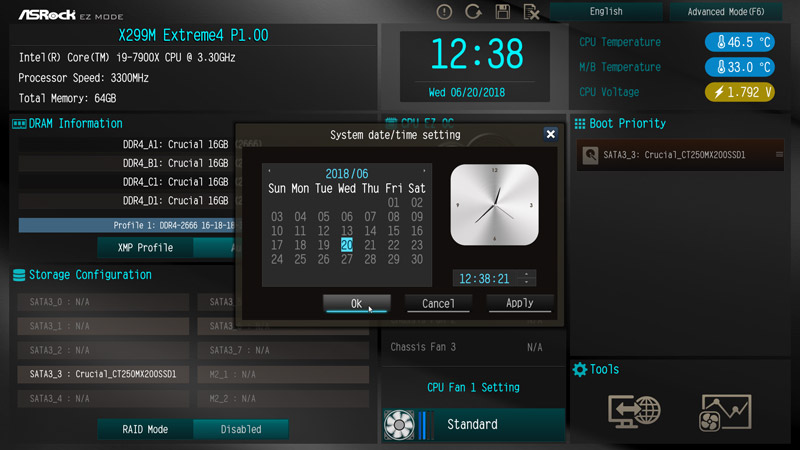The height and width of the screenshot is (450, 800).
Task: Pick day 10 in the calendar
Action: click(x=277, y=231)
